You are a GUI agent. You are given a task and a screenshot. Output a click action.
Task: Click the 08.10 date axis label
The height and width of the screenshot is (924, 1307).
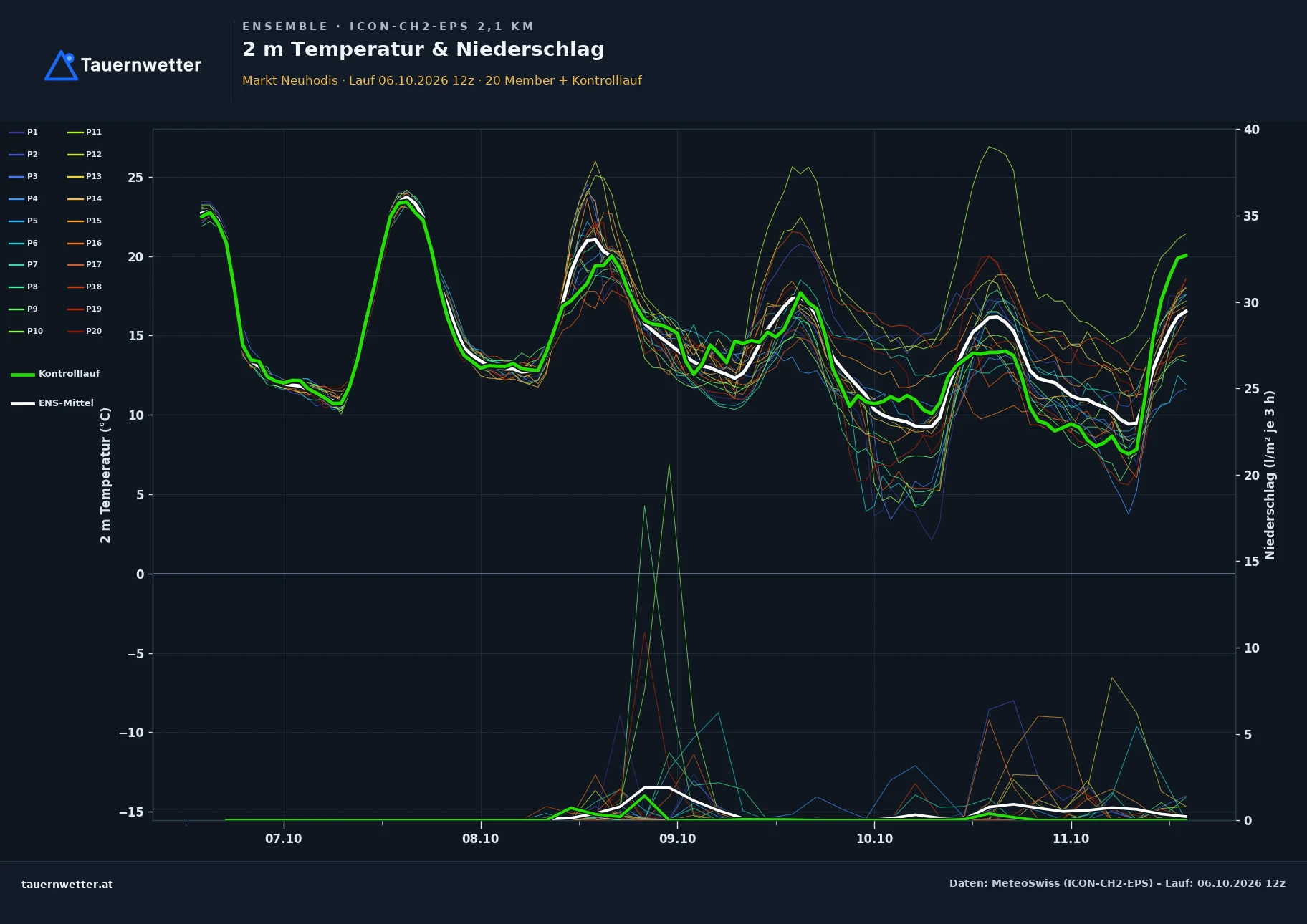coord(480,839)
